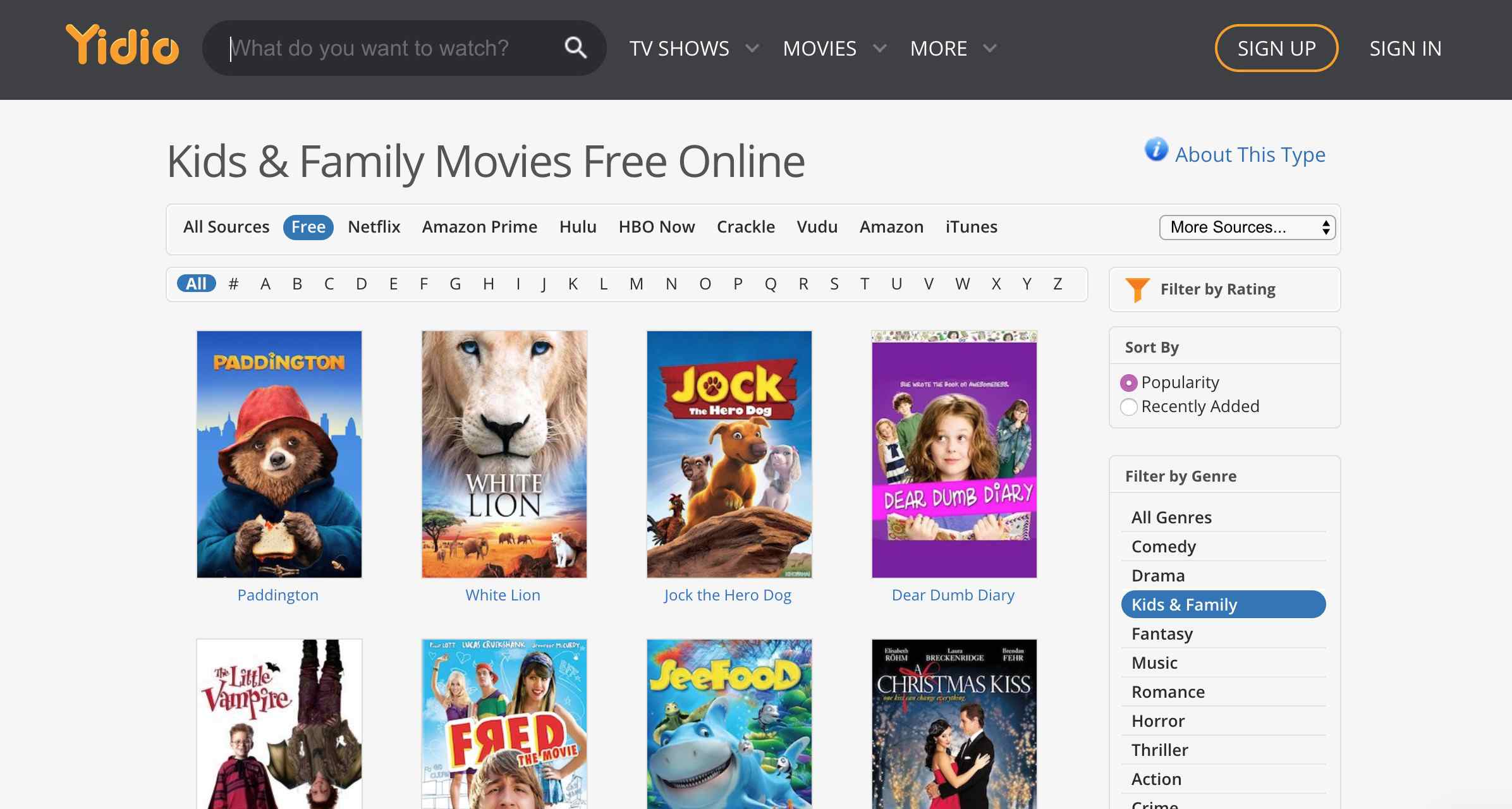Select the Amazon source tab
Viewport: 1512px width, 809px height.
click(x=891, y=227)
